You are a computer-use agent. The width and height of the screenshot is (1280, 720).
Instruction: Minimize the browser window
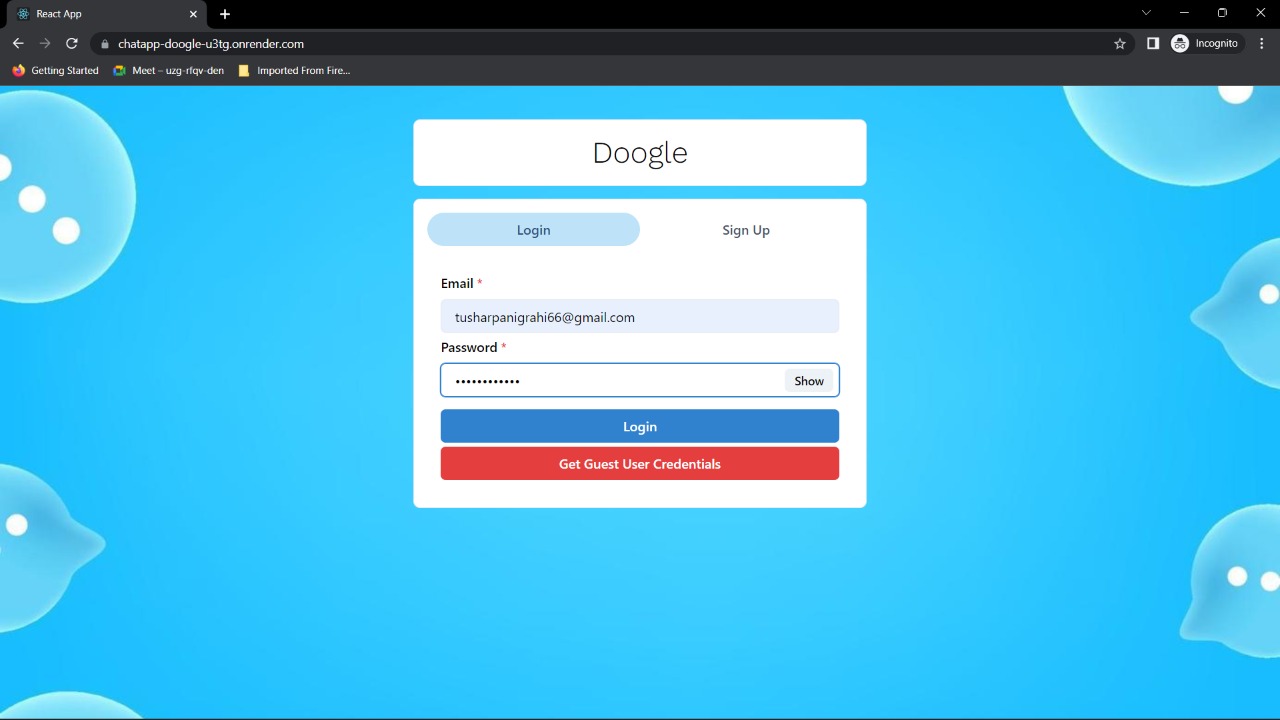pyautogui.click(x=1184, y=13)
